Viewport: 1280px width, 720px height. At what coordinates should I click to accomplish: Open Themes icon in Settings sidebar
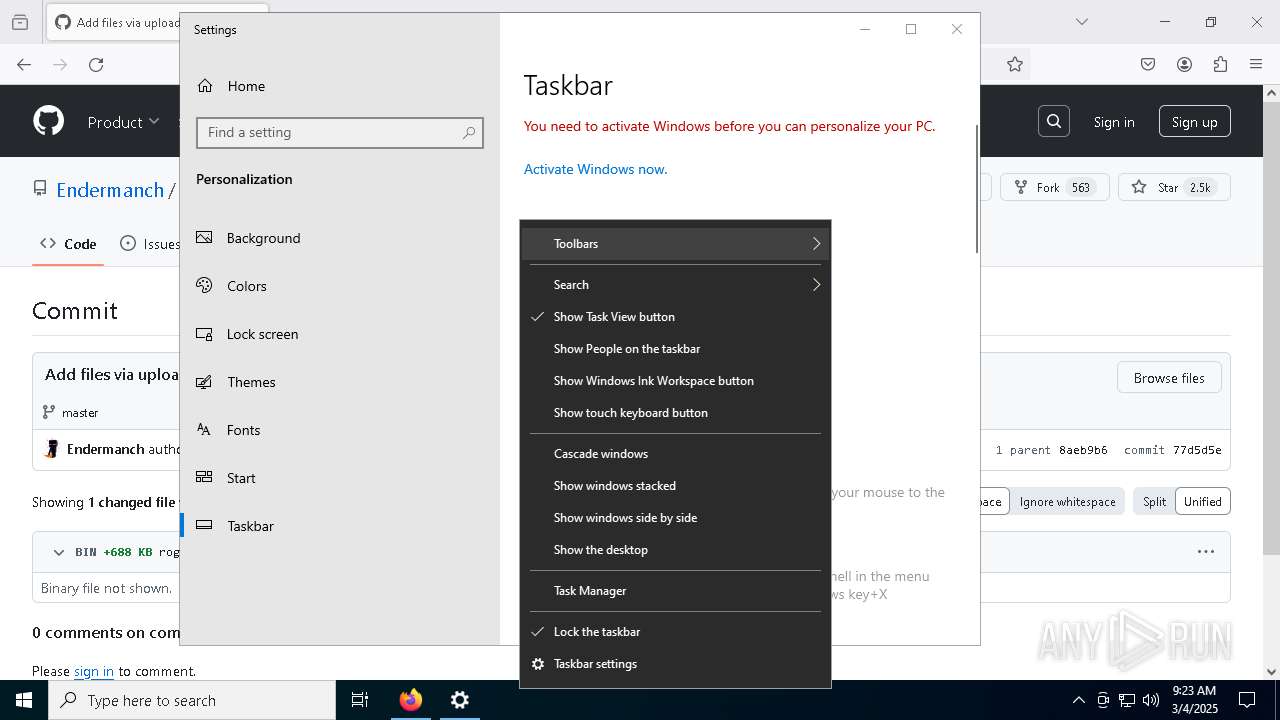tap(204, 382)
